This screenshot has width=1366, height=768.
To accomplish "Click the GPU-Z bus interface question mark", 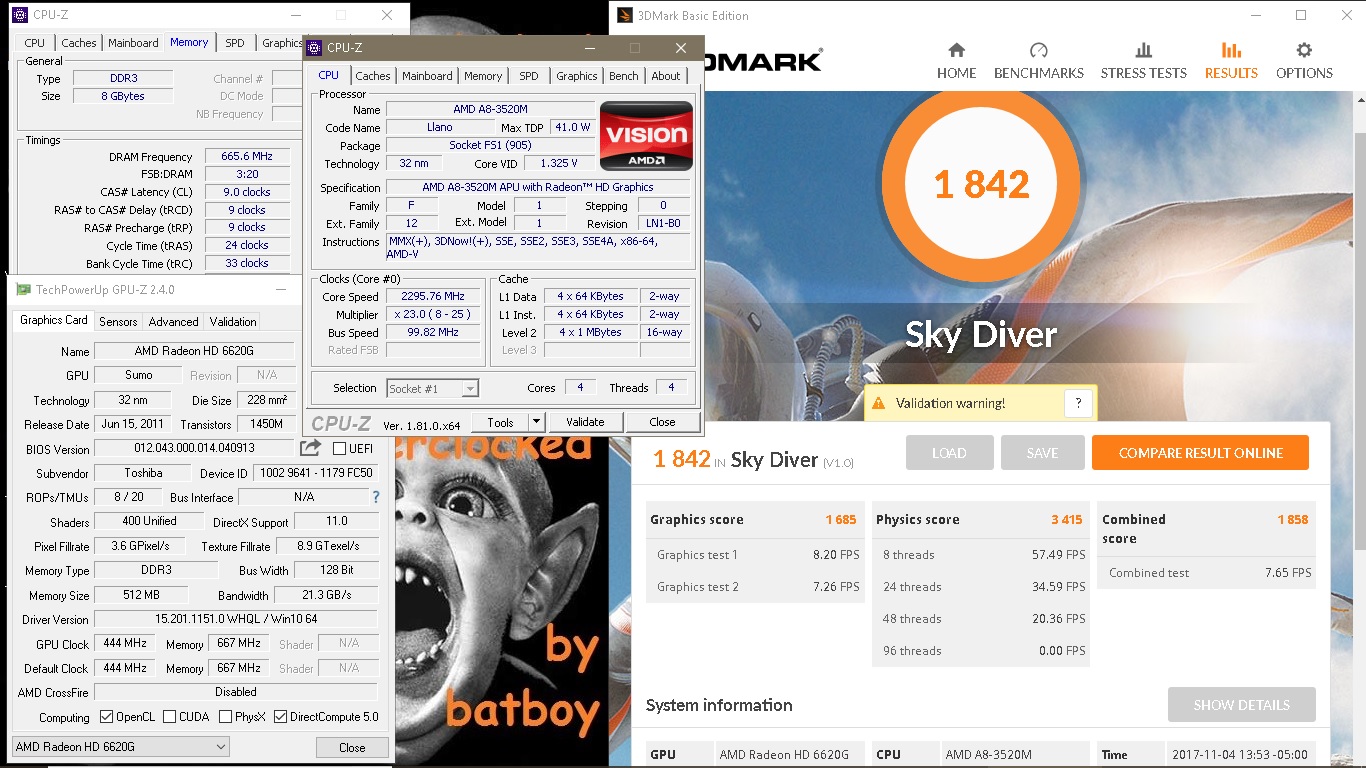I will pos(376,497).
